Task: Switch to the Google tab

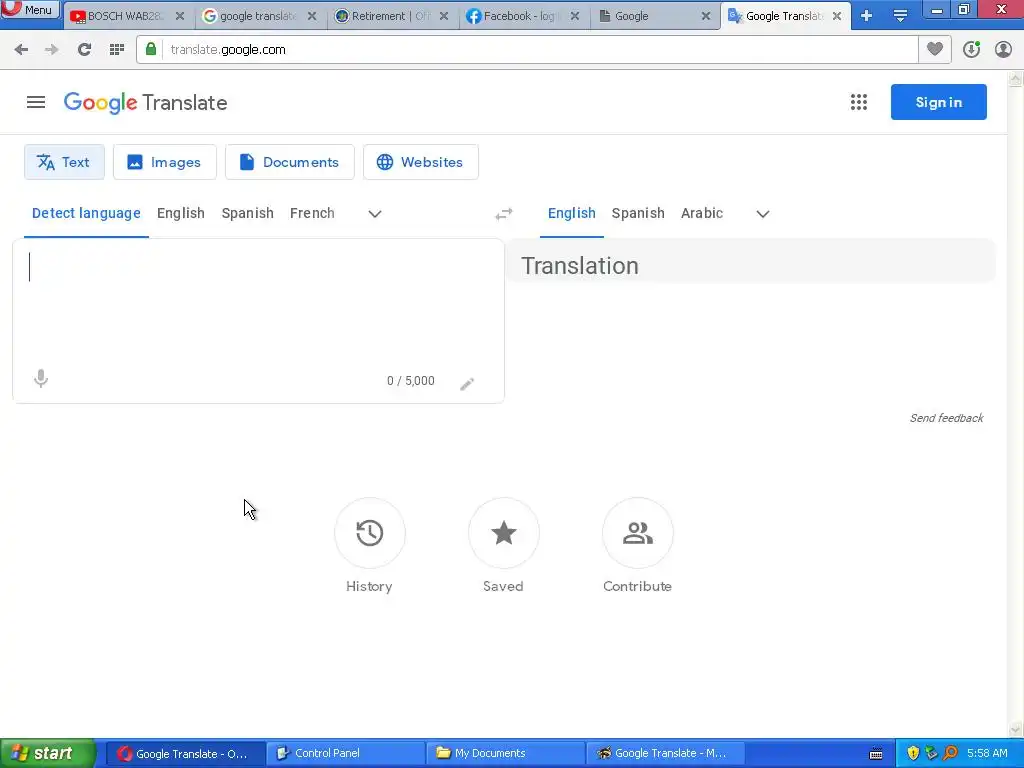Action: [x=653, y=16]
